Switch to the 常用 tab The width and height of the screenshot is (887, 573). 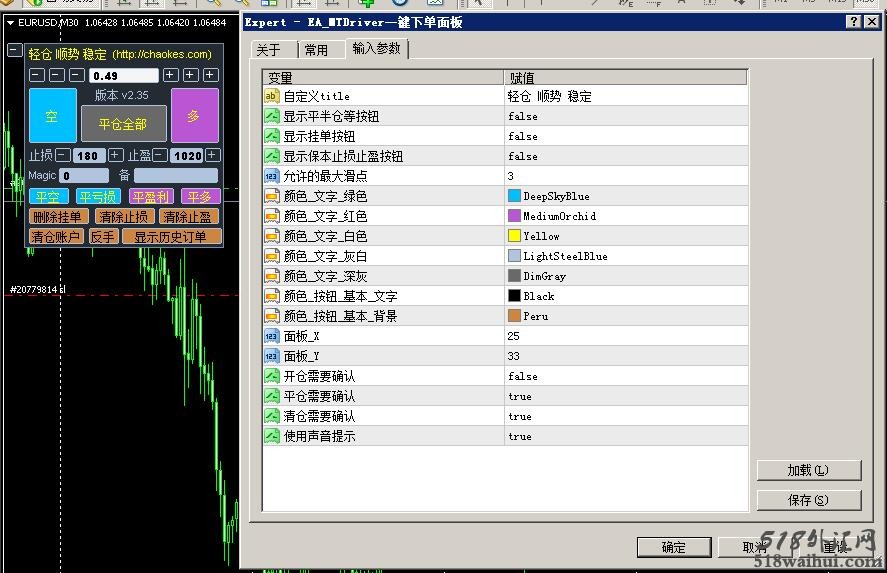pos(316,50)
